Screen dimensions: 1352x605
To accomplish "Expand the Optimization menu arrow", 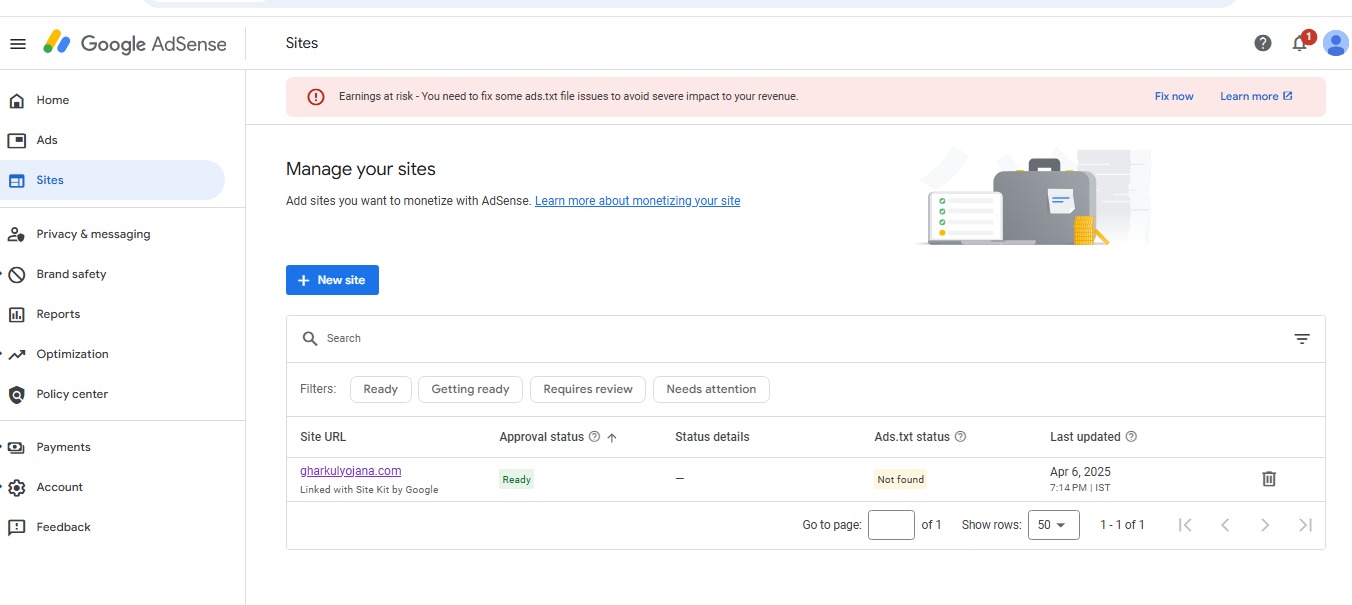I will coord(3,354).
